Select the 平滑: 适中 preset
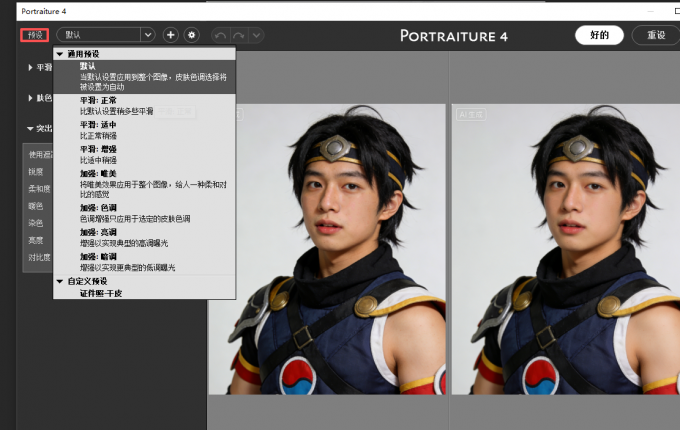Viewport: 680px width, 430px height. [144, 130]
